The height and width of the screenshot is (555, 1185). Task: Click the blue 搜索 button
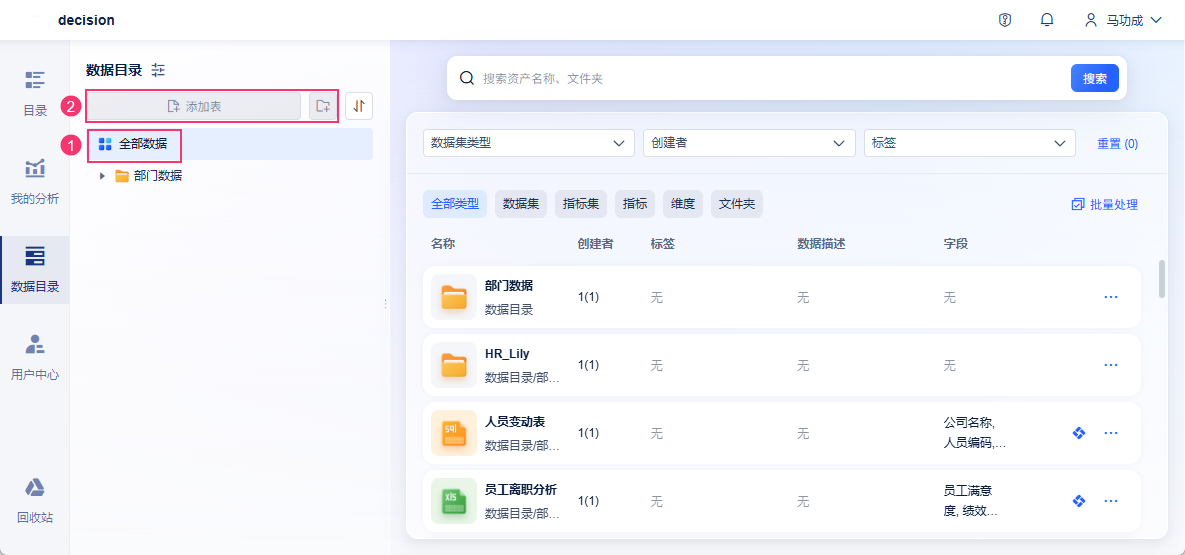click(x=1094, y=78)
